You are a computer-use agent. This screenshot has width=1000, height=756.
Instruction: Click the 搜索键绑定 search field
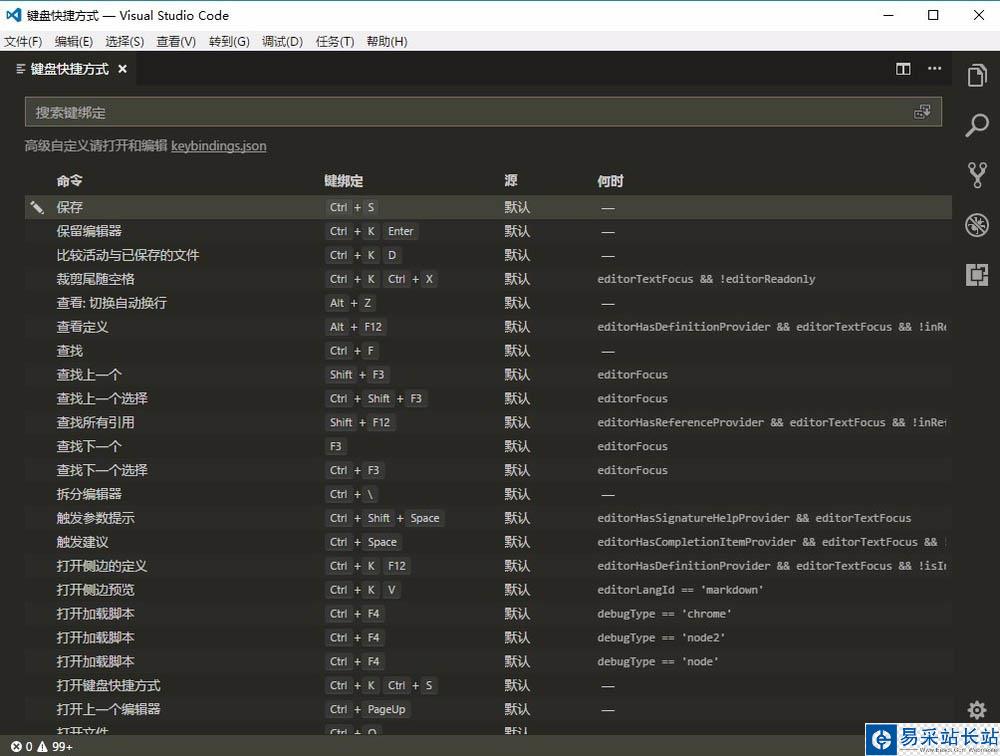pyautogui.click(x=470, y=112)
